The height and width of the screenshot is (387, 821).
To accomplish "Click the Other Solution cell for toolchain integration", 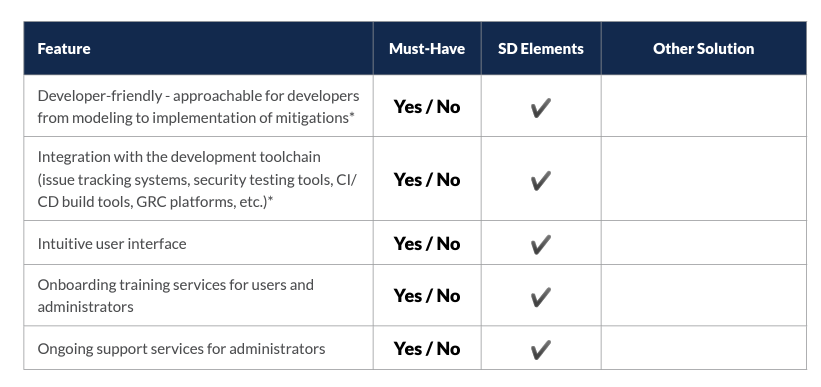I will tap(704, 179).
